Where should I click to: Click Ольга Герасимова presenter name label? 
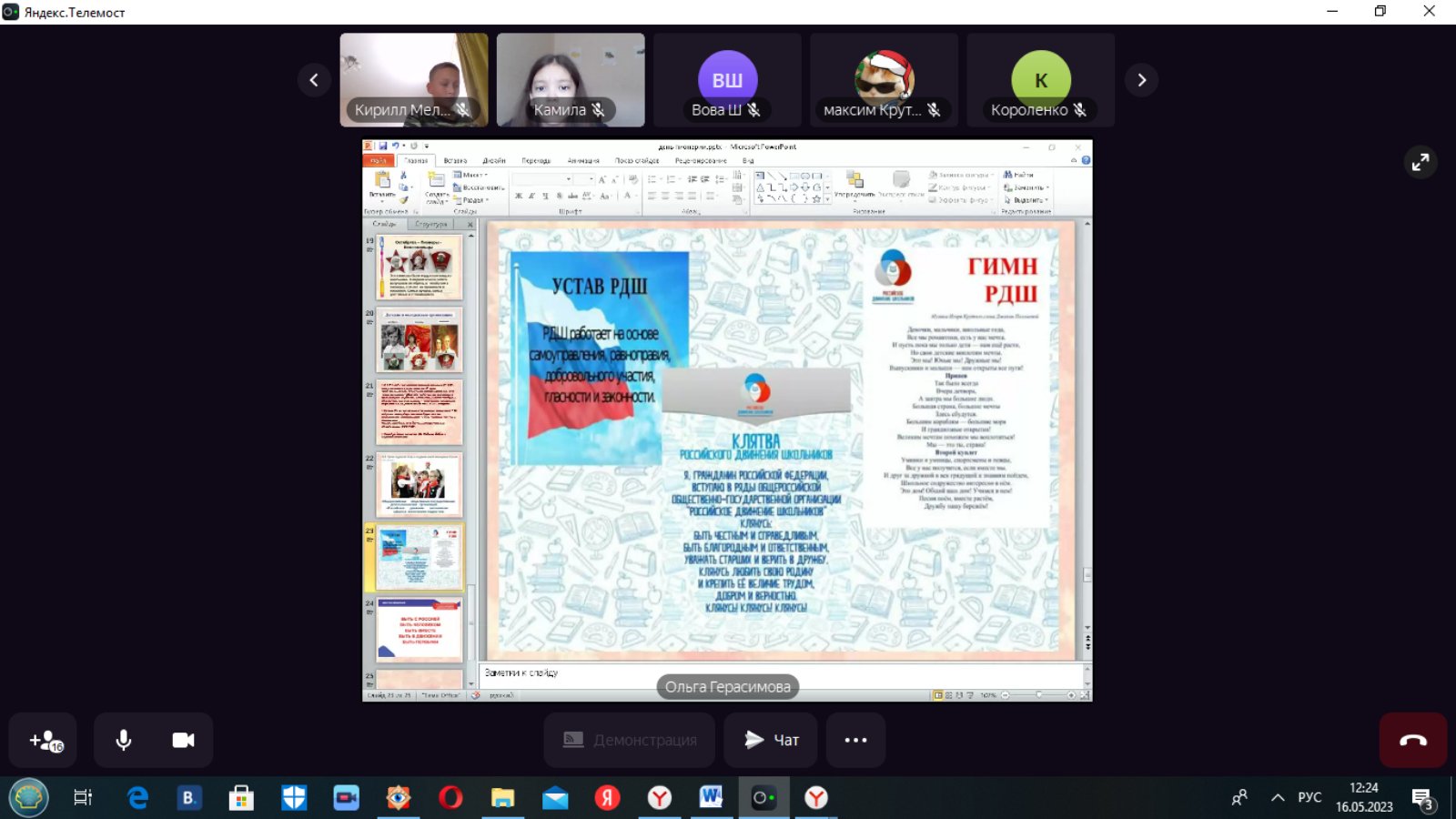[727, 687]
